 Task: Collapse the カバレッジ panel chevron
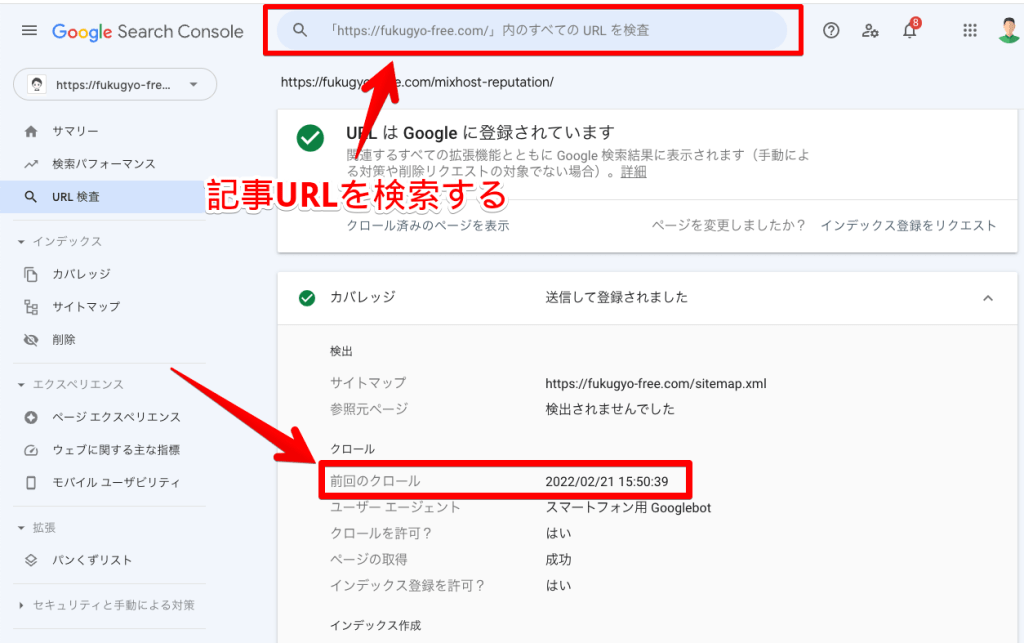tap(988, 298)
